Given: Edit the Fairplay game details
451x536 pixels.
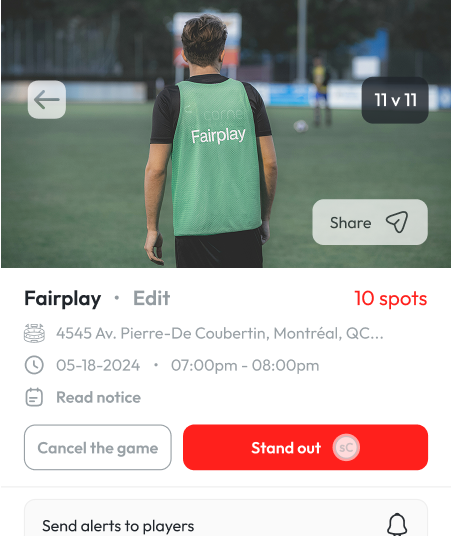Looking at the screenshot, I should point(151,298).
